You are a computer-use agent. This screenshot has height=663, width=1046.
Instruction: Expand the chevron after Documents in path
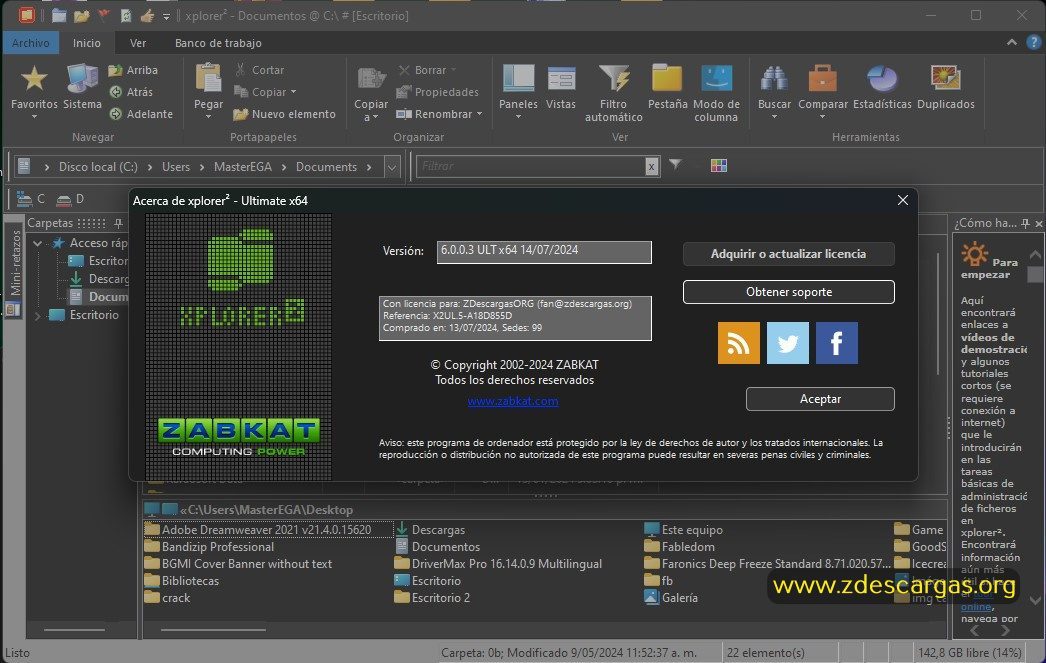coord(369,167)
